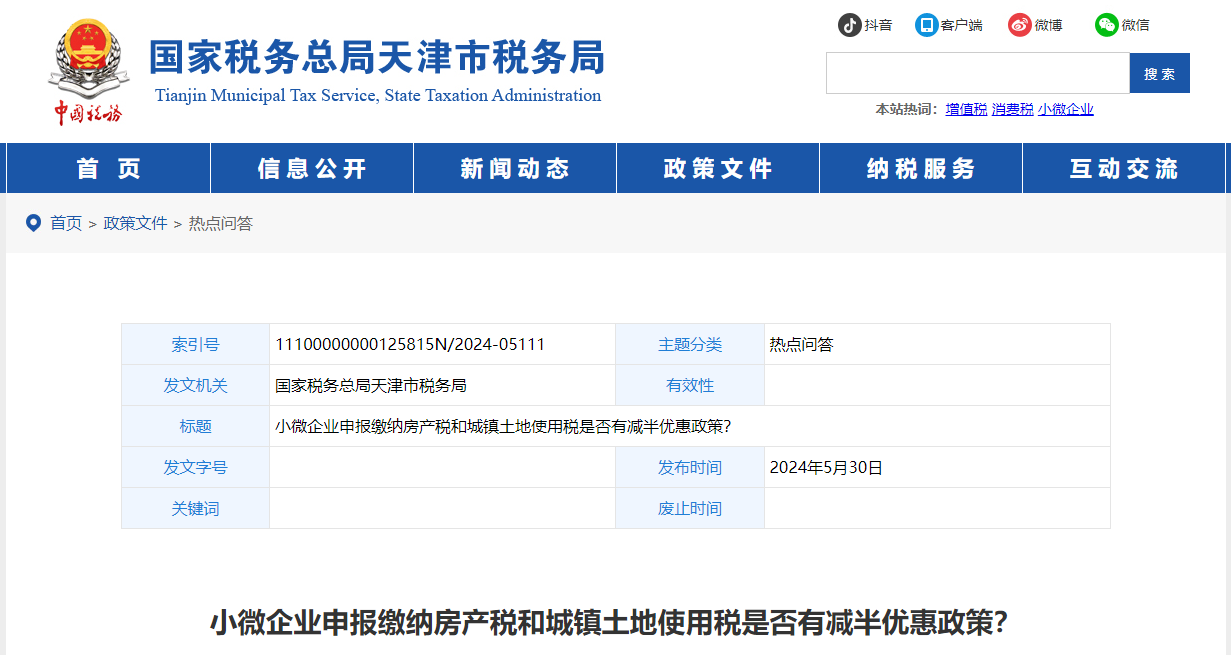The height and width of the screenshot is (655, 1231).
Task: Click the date 2024年5月30日
Action: tap(826, 467)
